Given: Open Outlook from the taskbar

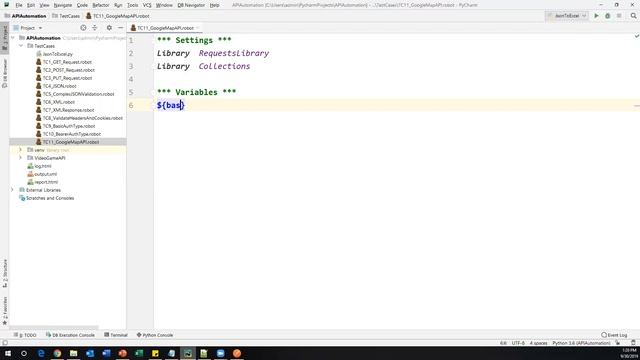Looking at the screenshot, I should point(90,353).
